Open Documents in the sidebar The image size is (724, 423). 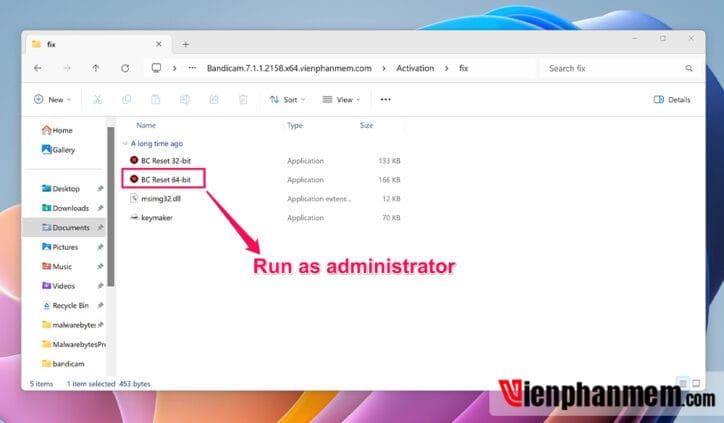[x=66, y=227]
